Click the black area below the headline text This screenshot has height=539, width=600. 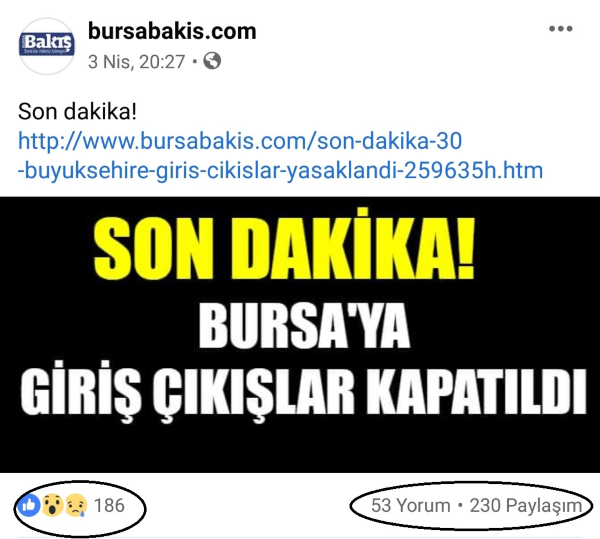[x=300, y=448]
